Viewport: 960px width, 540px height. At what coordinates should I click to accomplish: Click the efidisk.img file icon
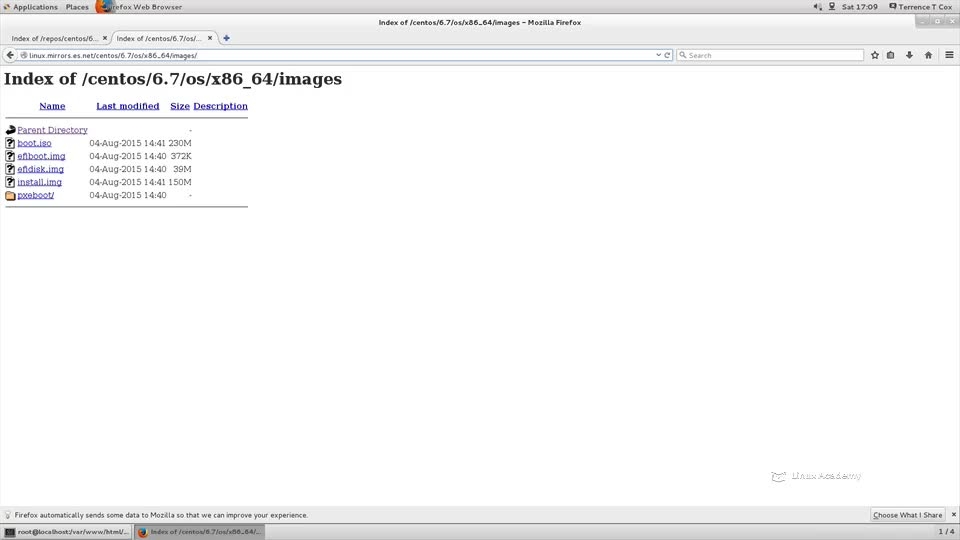[10, 169]
